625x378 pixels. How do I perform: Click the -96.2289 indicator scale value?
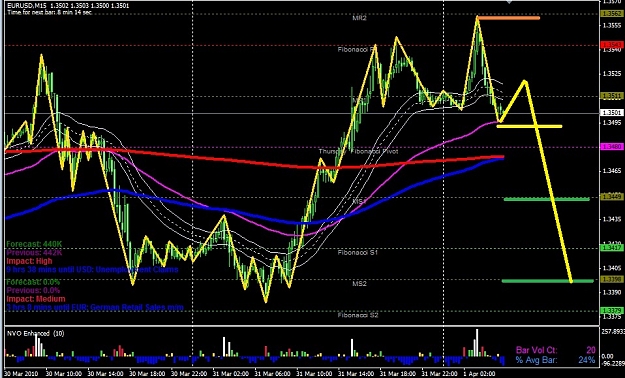613,364
